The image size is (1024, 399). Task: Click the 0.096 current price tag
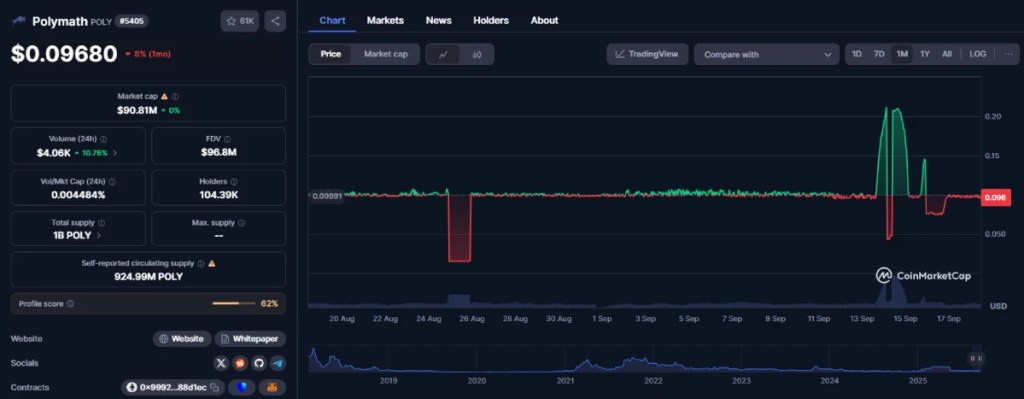point(995,197)
